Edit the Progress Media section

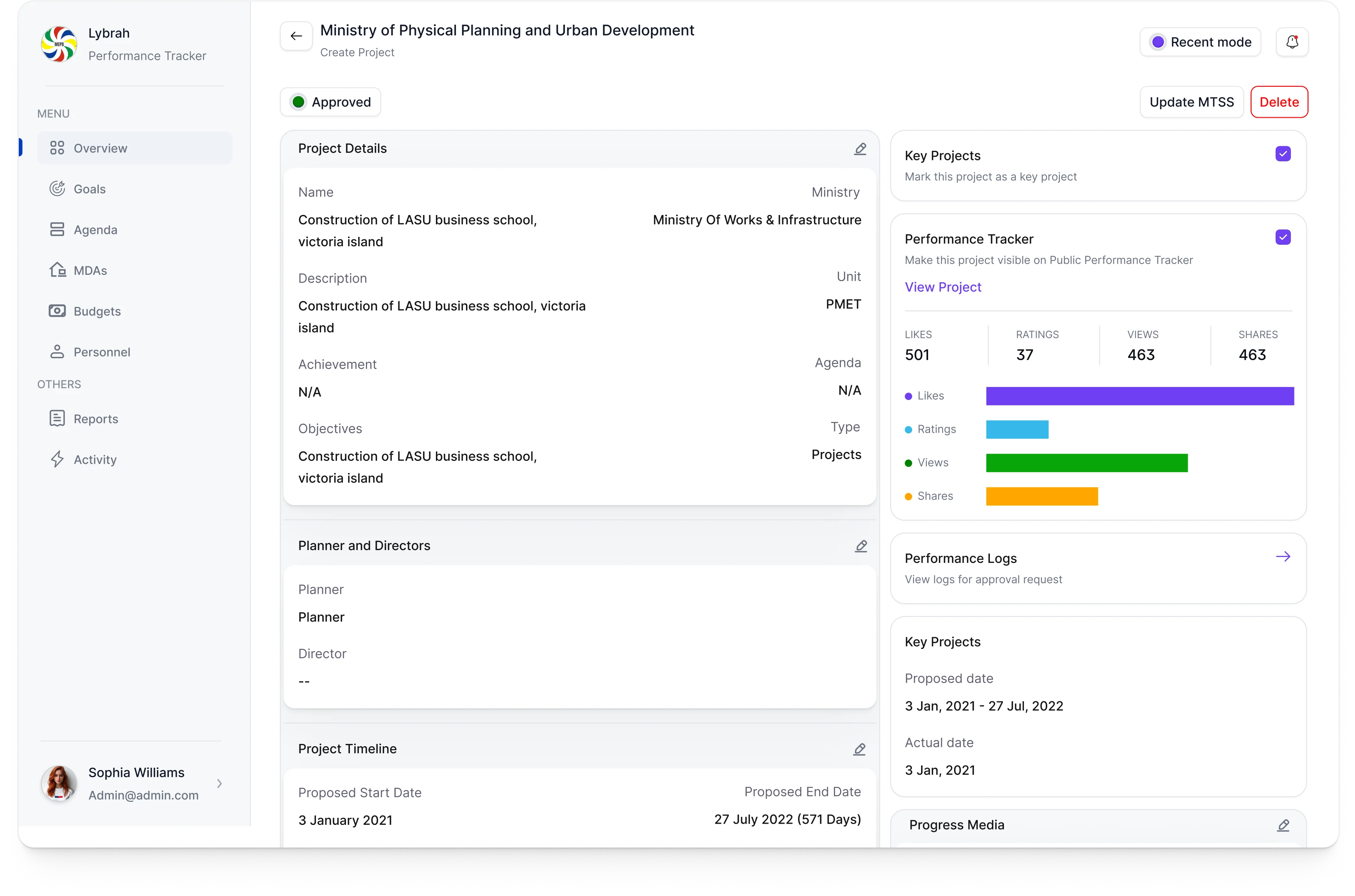pos(1283,825)
